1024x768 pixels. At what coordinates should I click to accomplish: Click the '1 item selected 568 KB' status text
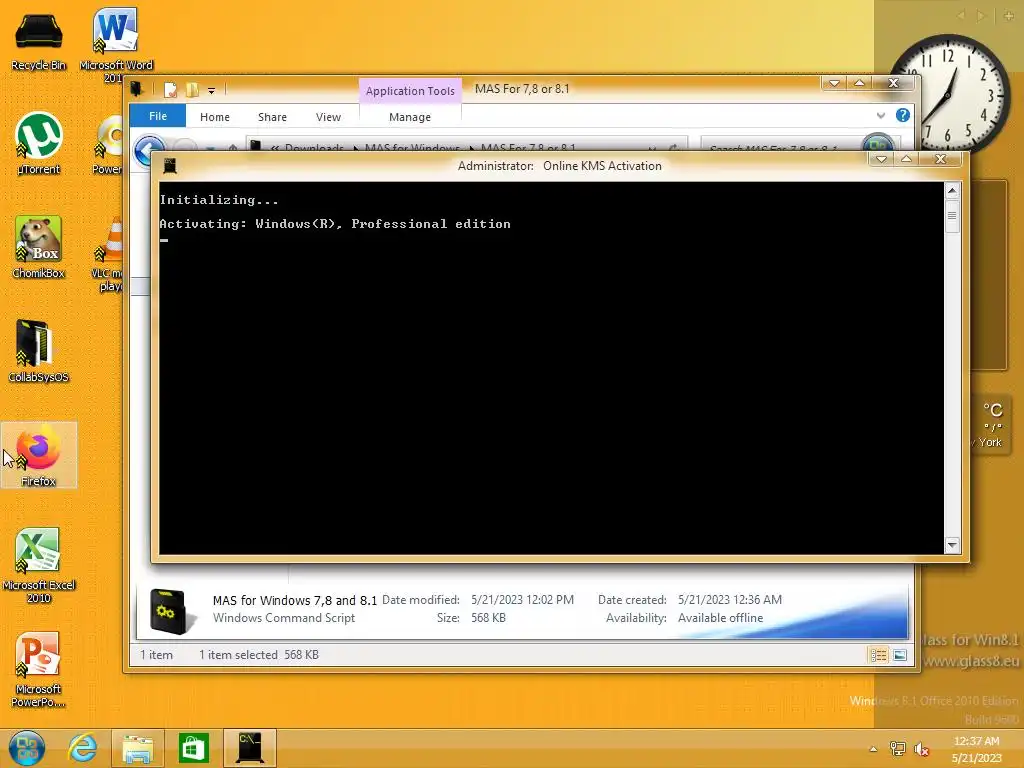coord(259,654)
